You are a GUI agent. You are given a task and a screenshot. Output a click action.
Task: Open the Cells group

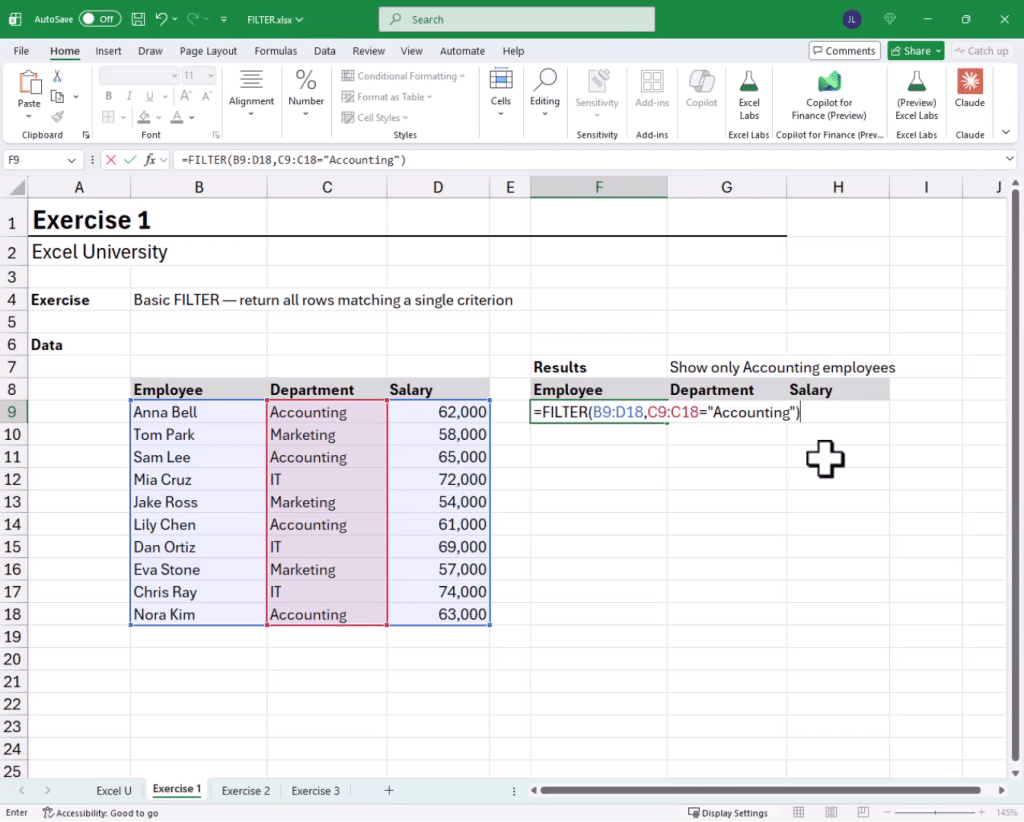pyautogui.click(x=501, y=93)
